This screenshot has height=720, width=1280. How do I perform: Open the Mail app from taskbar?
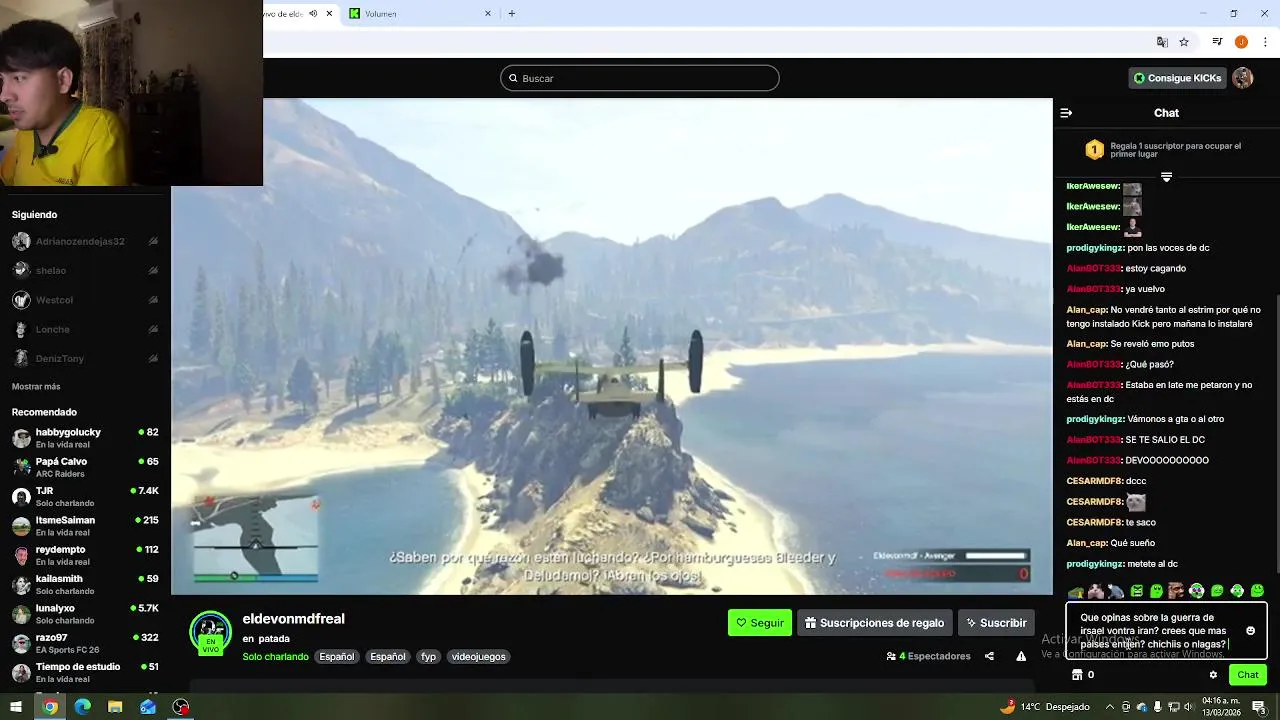(x=148, y=707)
